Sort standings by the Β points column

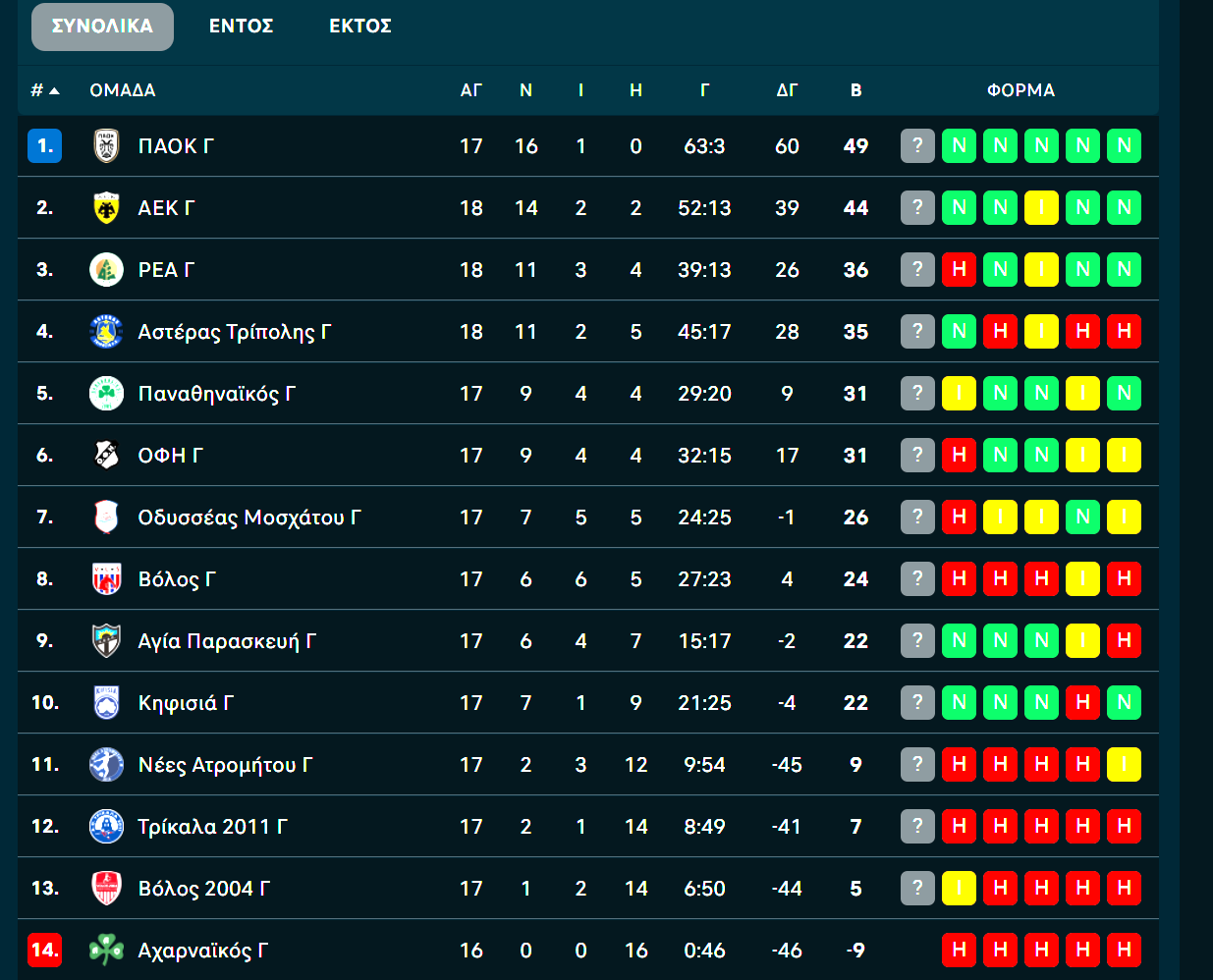coord(855,90)
